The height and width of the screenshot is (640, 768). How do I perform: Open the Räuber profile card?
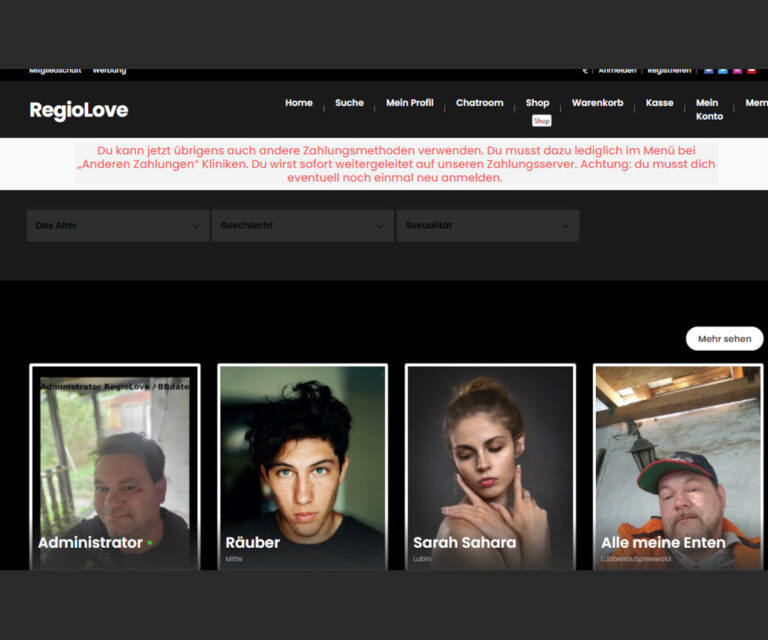[x=303, y=467]
